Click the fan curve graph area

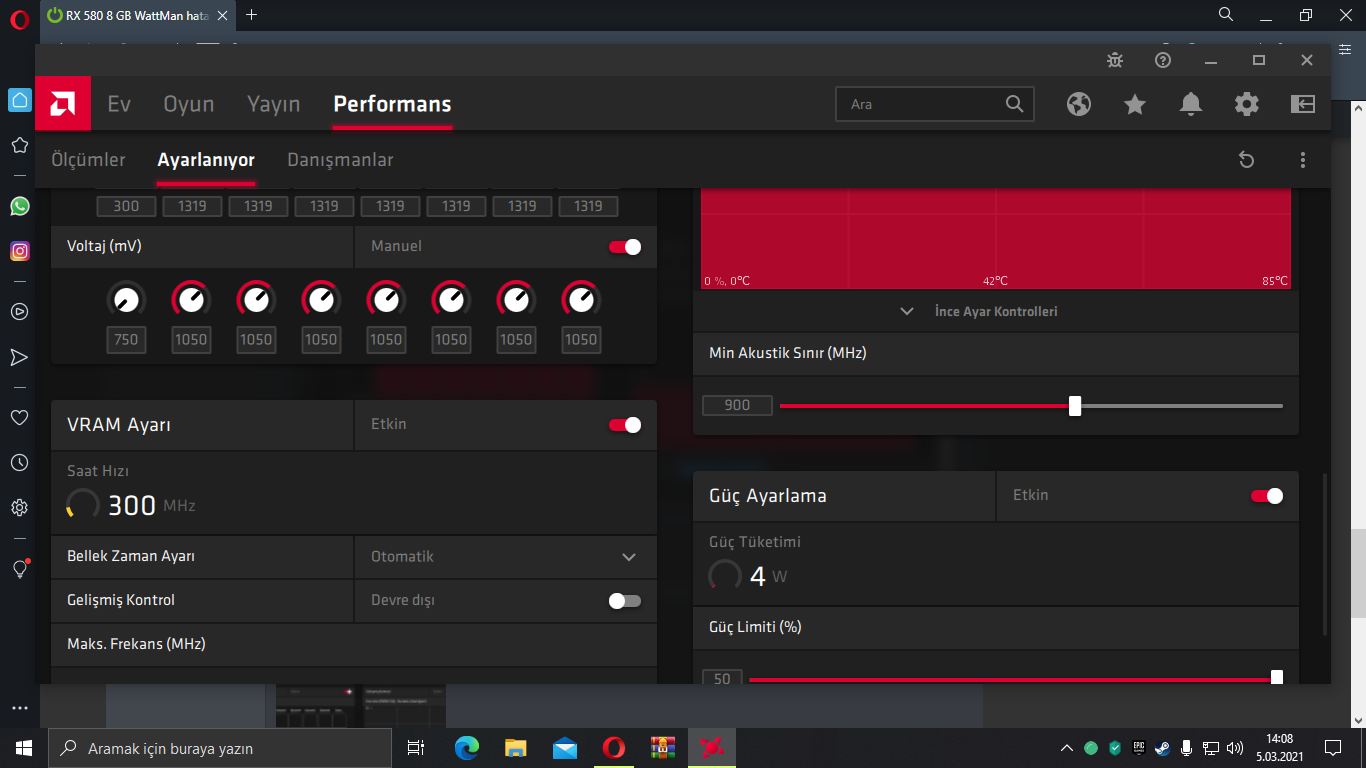(x=996, y=238)
